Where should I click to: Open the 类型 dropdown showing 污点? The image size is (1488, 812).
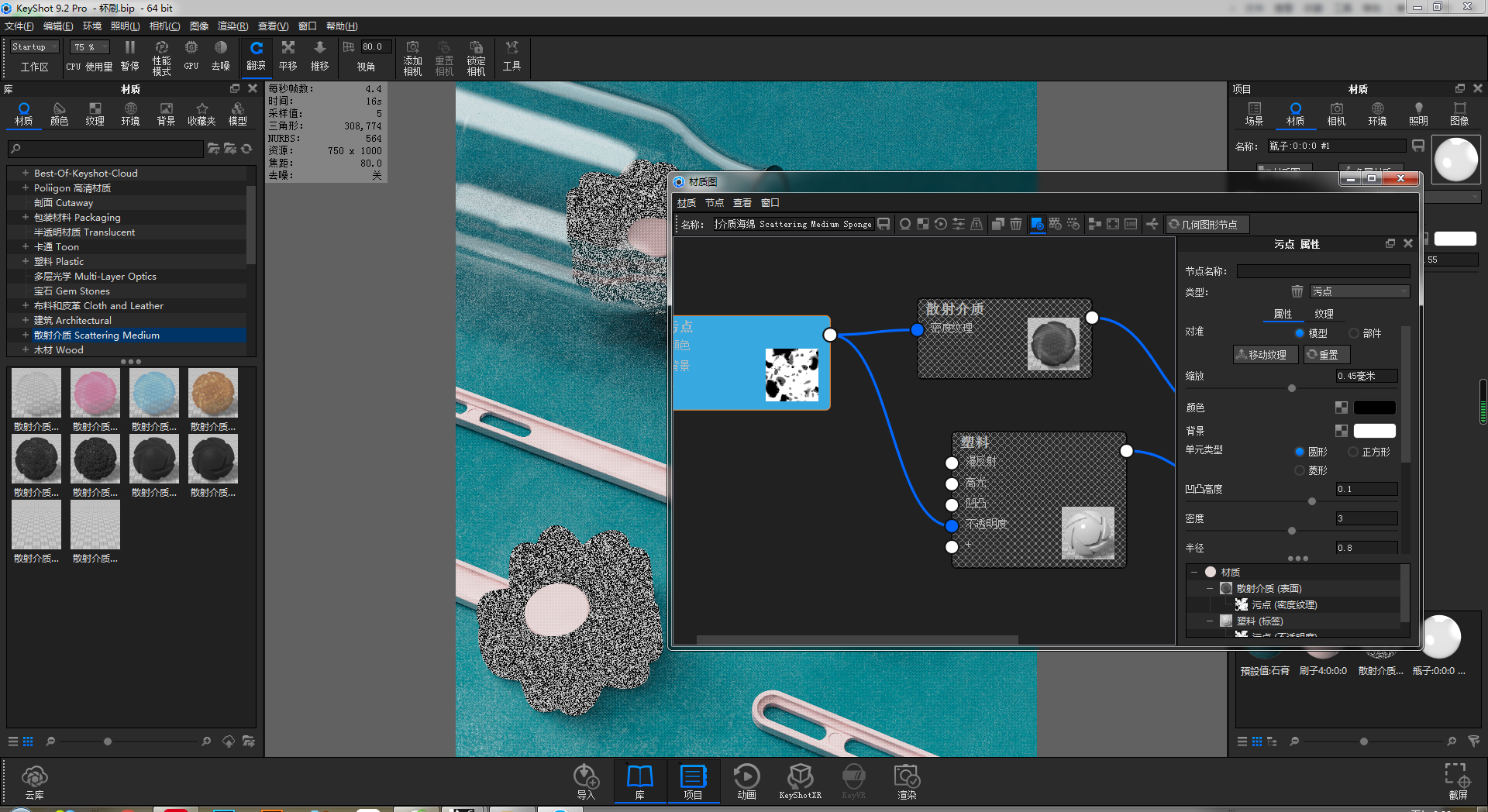coord(1360,291)
